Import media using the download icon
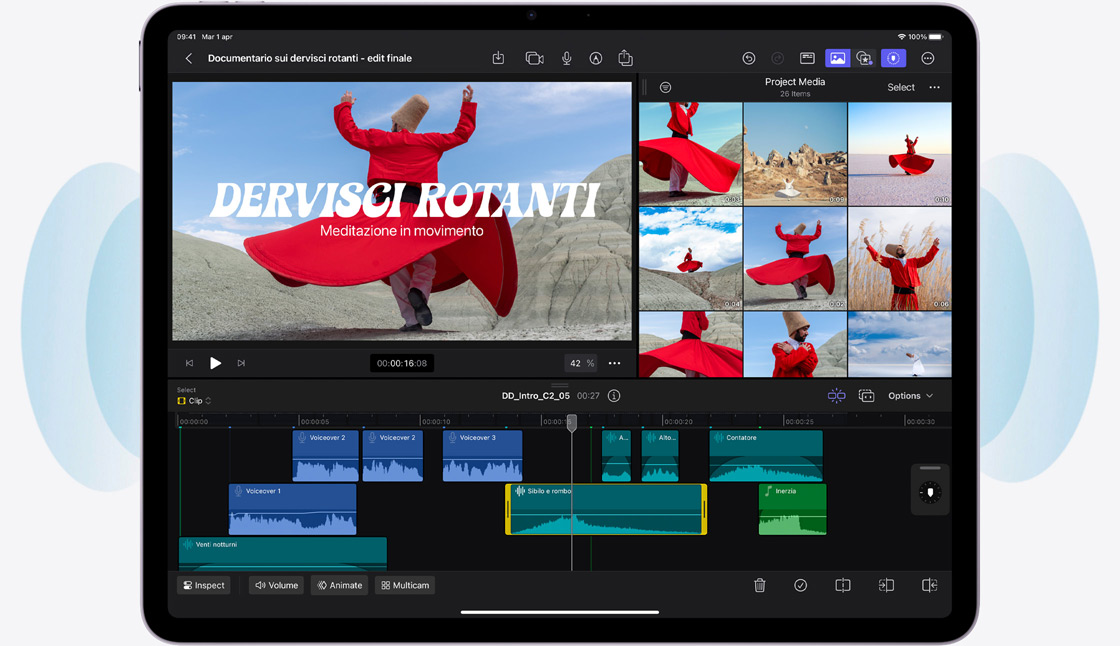Screen dimensions: 1120x646 498,58
